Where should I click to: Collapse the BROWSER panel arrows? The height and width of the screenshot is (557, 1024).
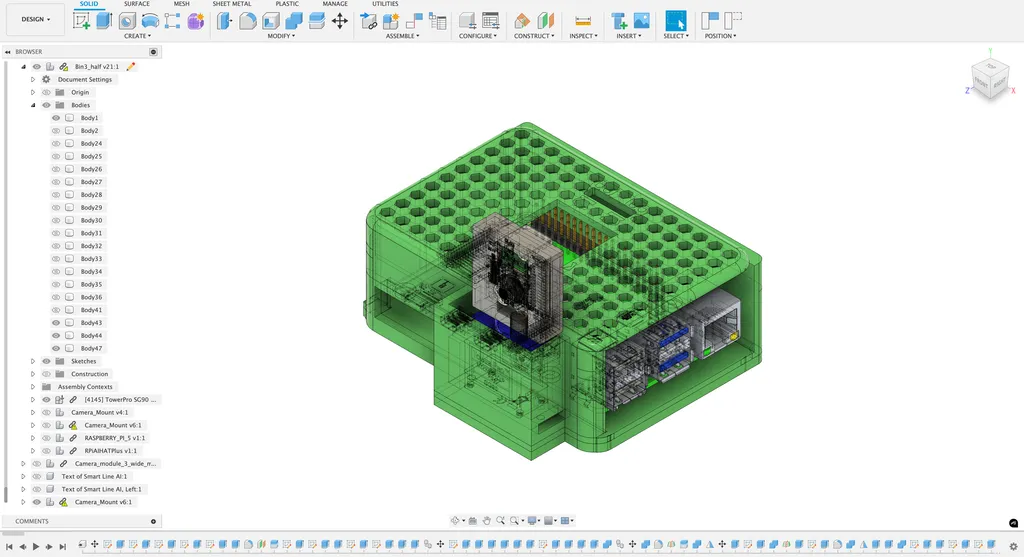[x=8, y=52]
